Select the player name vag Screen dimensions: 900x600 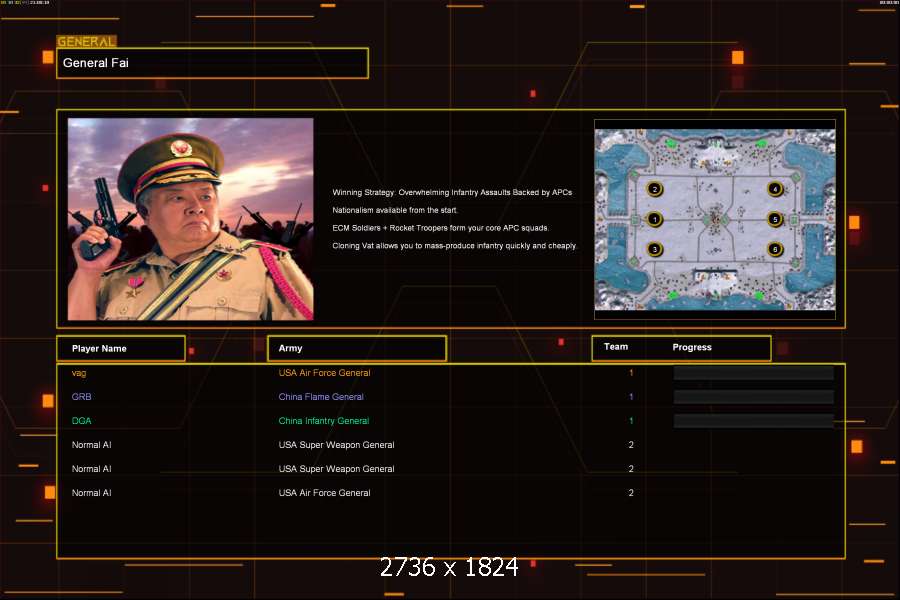79,373
